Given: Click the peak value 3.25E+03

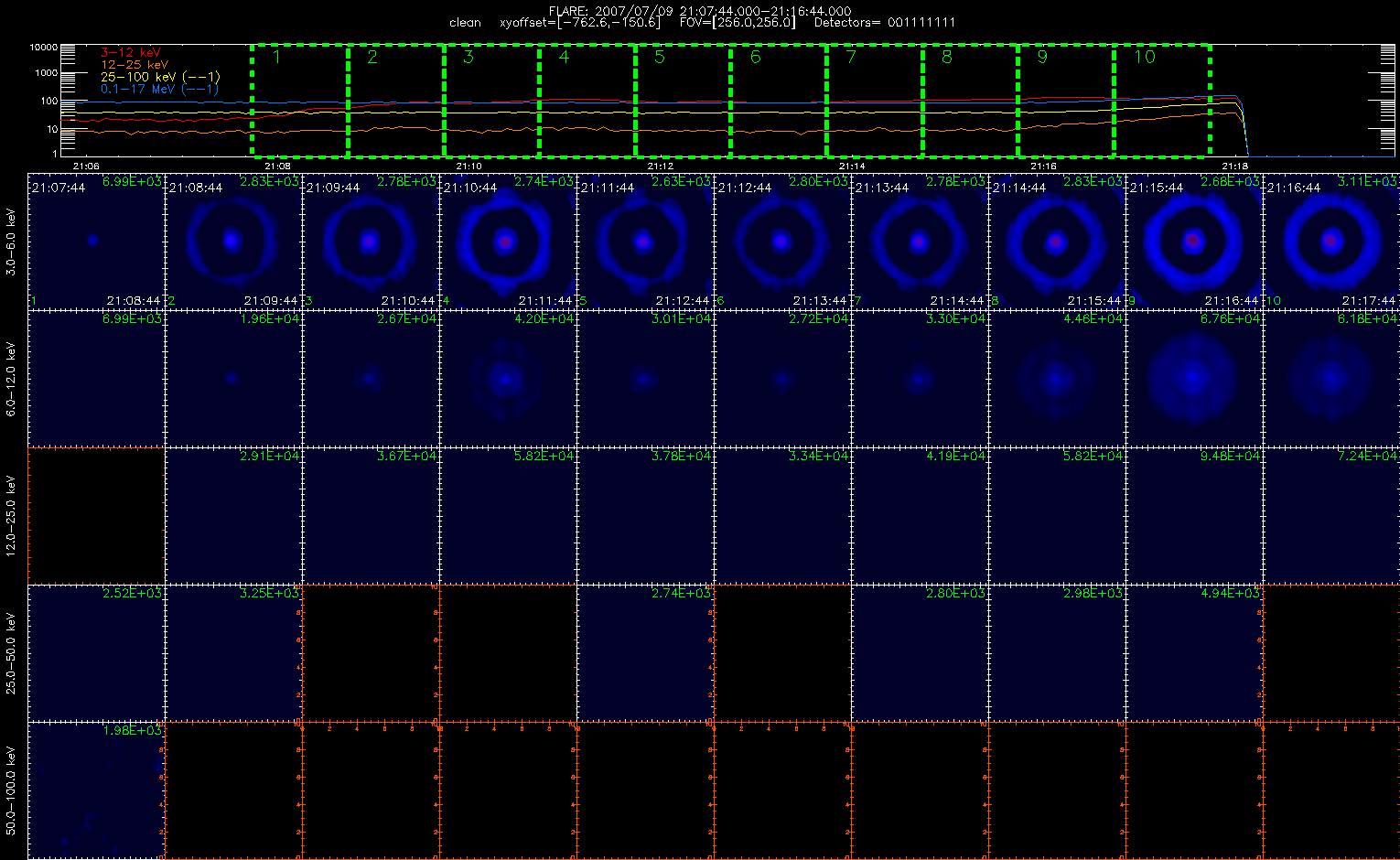Looking at the screenshot, I should coord(270,594).
